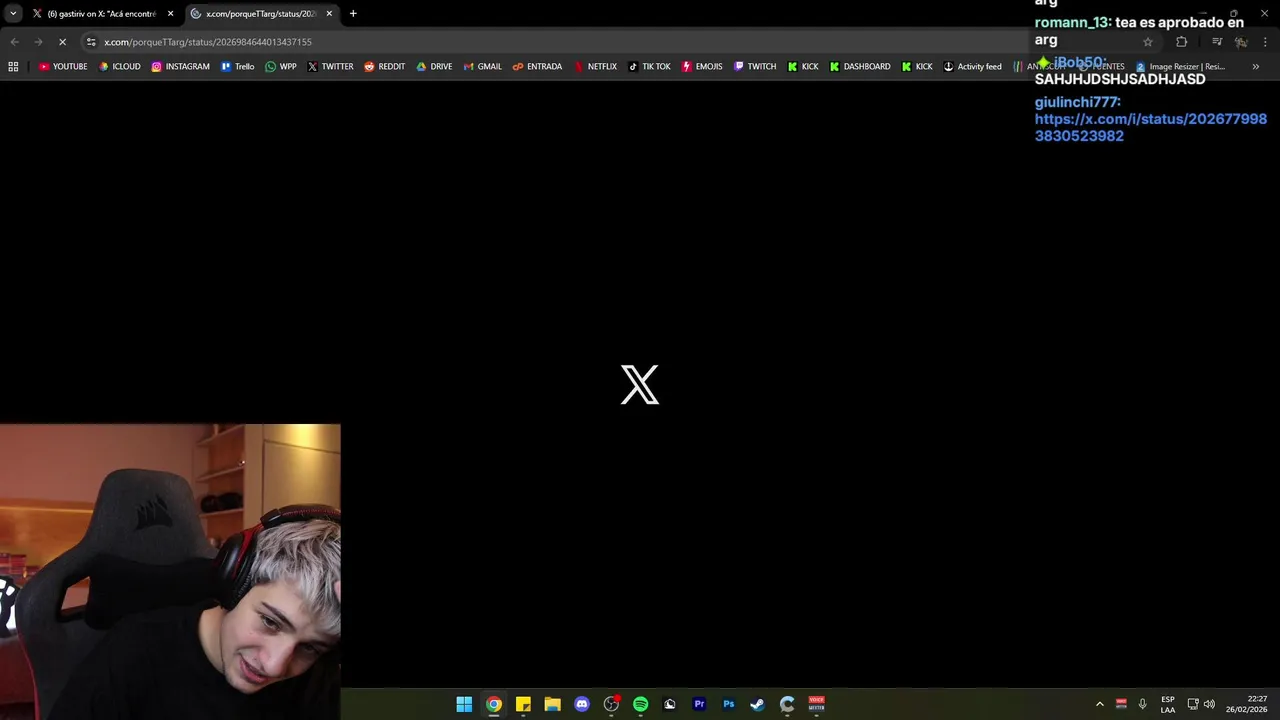The width and height of the screenshot is (1280, 720).
Task: Open Chrome from the taskbar
Action: (x=494, y=704)
